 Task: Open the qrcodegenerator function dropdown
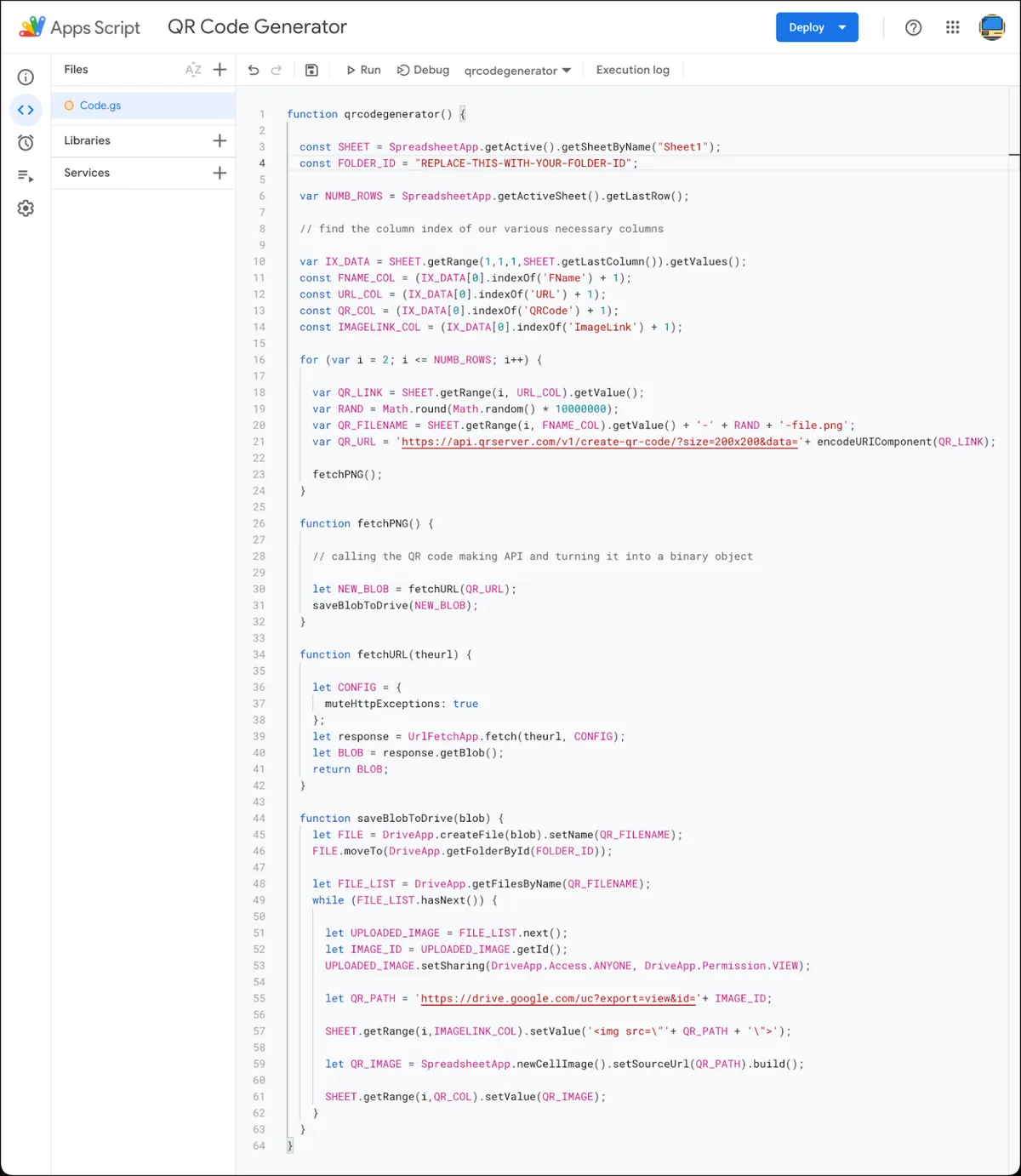517,71
